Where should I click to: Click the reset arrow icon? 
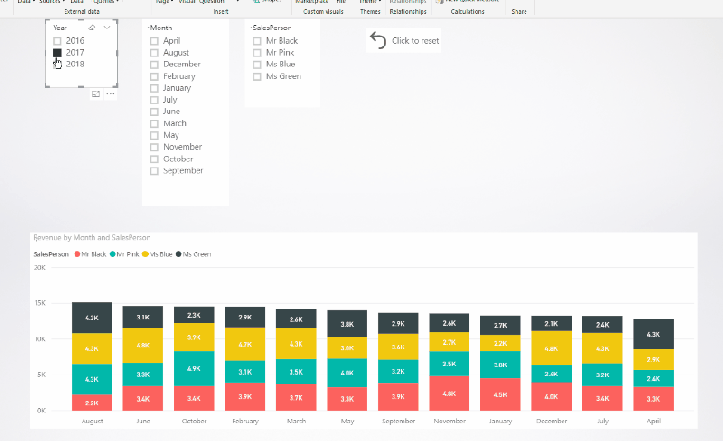377,40
